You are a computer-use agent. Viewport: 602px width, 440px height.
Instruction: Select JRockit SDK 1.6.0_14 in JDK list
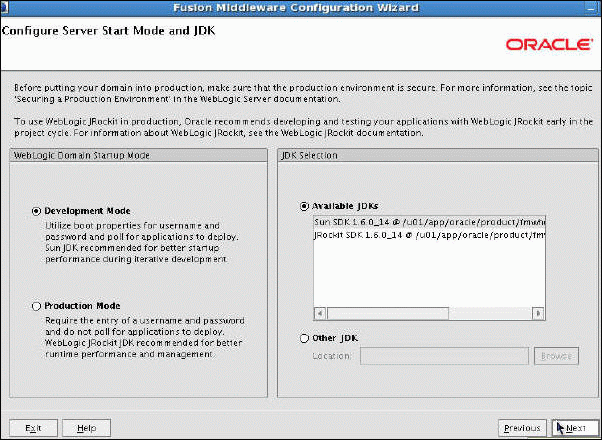429,235
